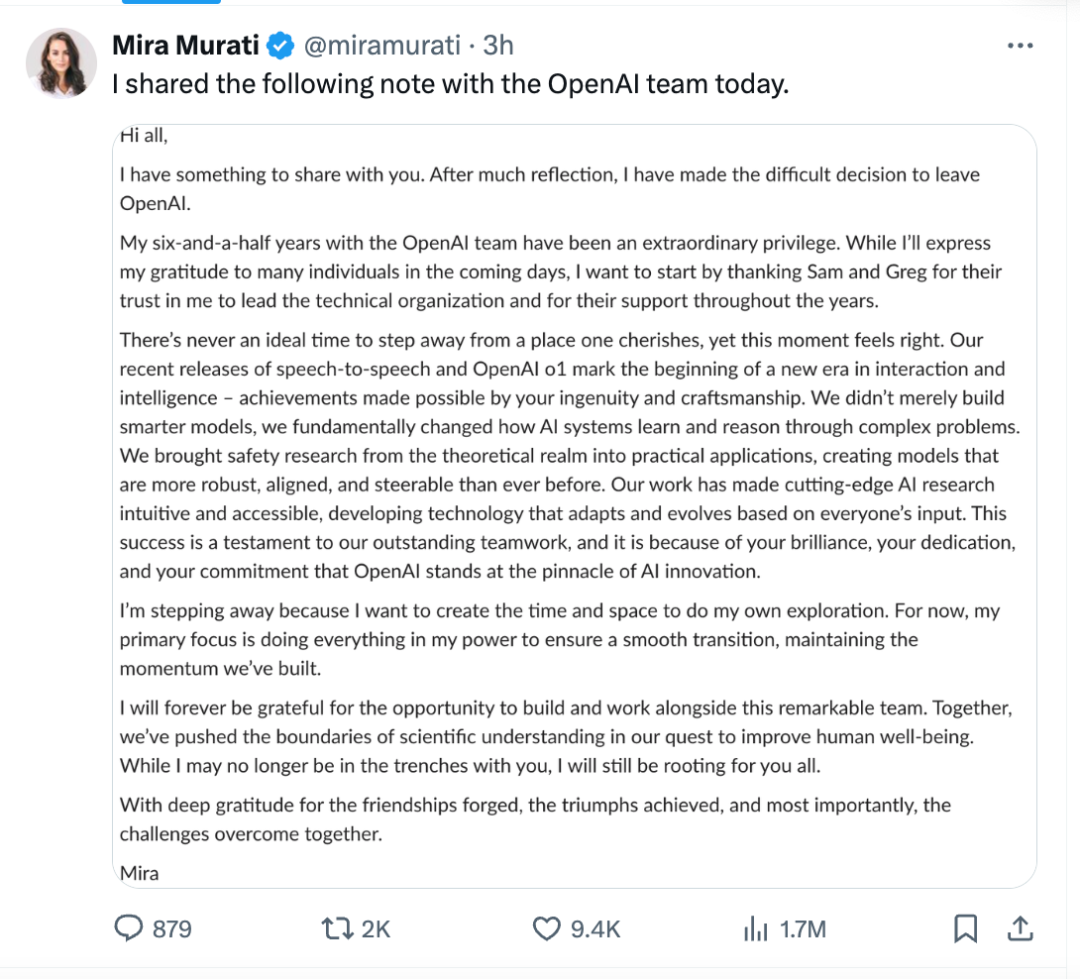Click the share upload icon

tap(1020, 929)
